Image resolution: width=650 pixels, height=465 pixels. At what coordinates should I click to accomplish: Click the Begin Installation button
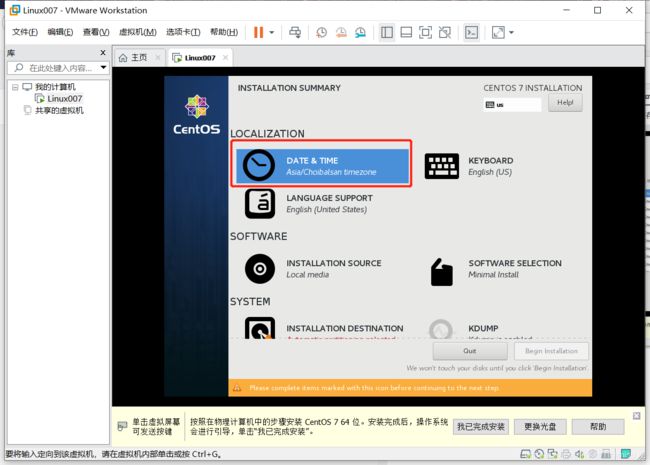tap(551, 351)
